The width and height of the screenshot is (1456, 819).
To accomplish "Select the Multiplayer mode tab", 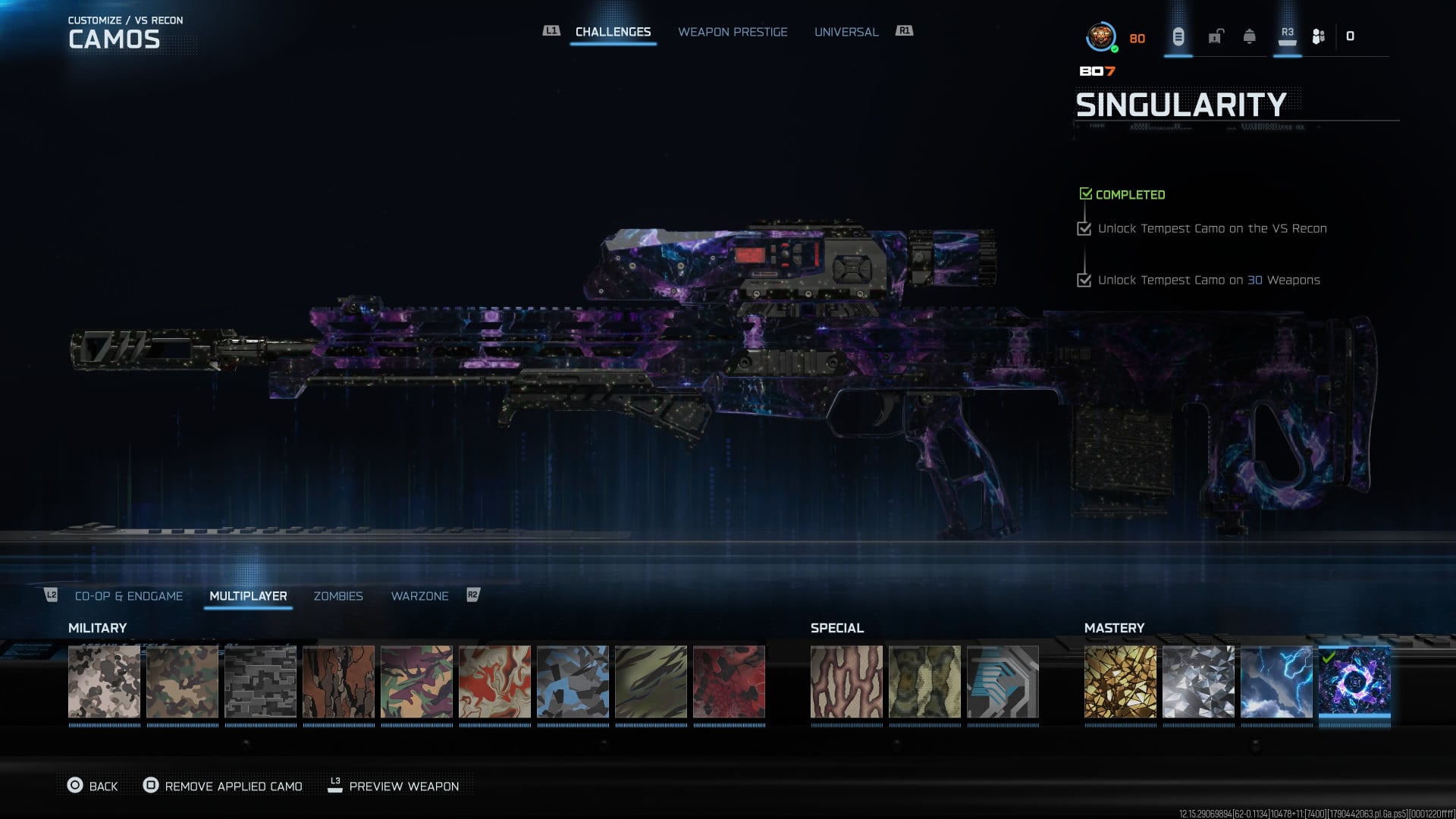I will pyautogui.click(x=248, y=596).
